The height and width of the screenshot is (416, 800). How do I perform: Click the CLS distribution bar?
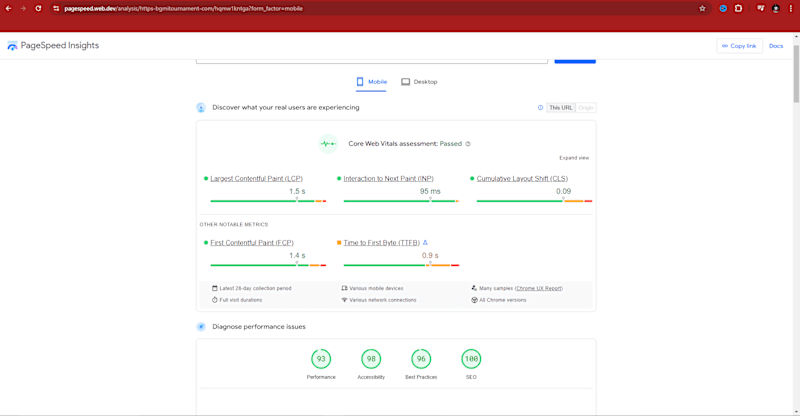(x=535, y=201)
